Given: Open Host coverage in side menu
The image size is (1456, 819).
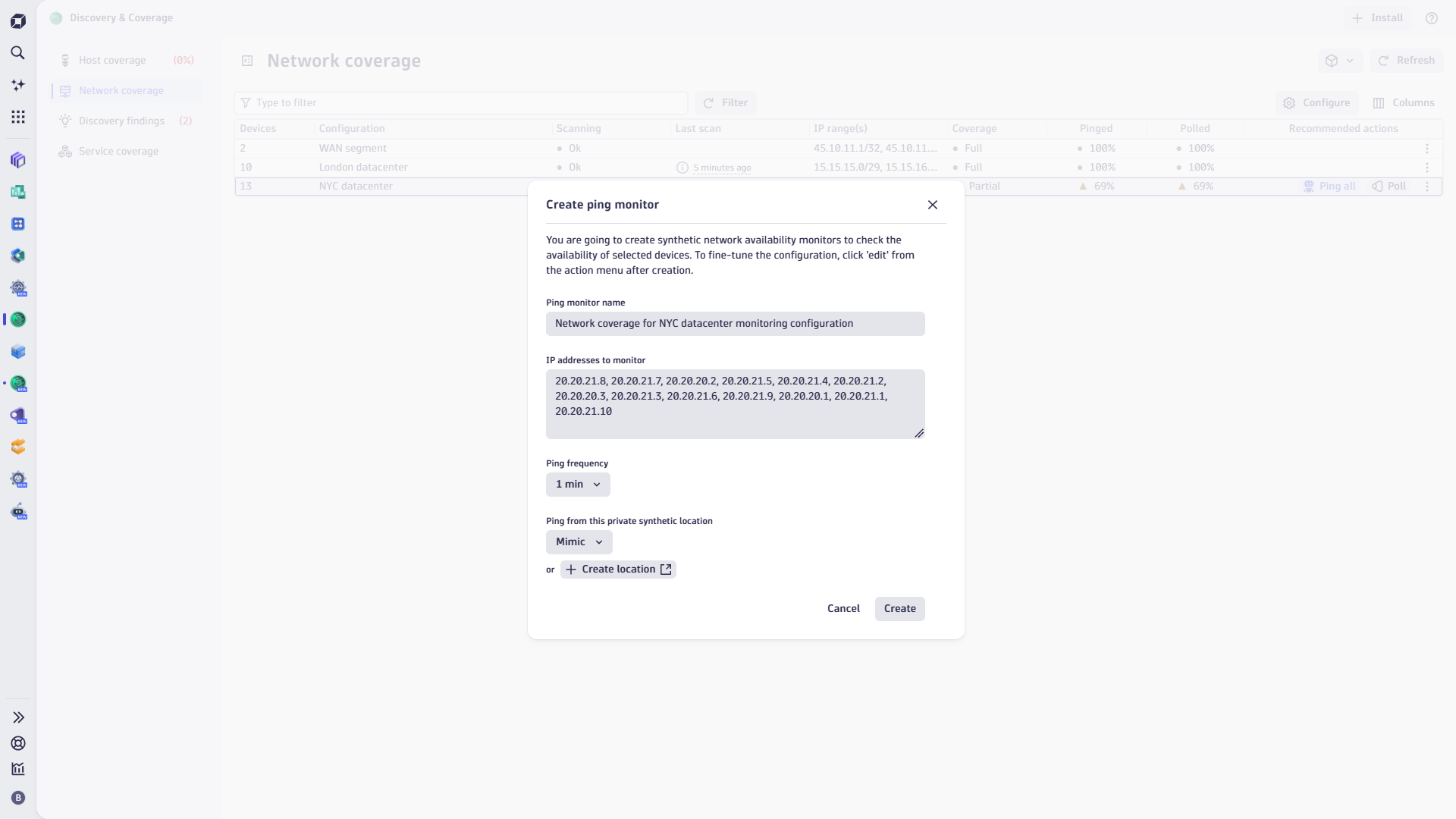Looking at the screenshot, I should 112,61.
